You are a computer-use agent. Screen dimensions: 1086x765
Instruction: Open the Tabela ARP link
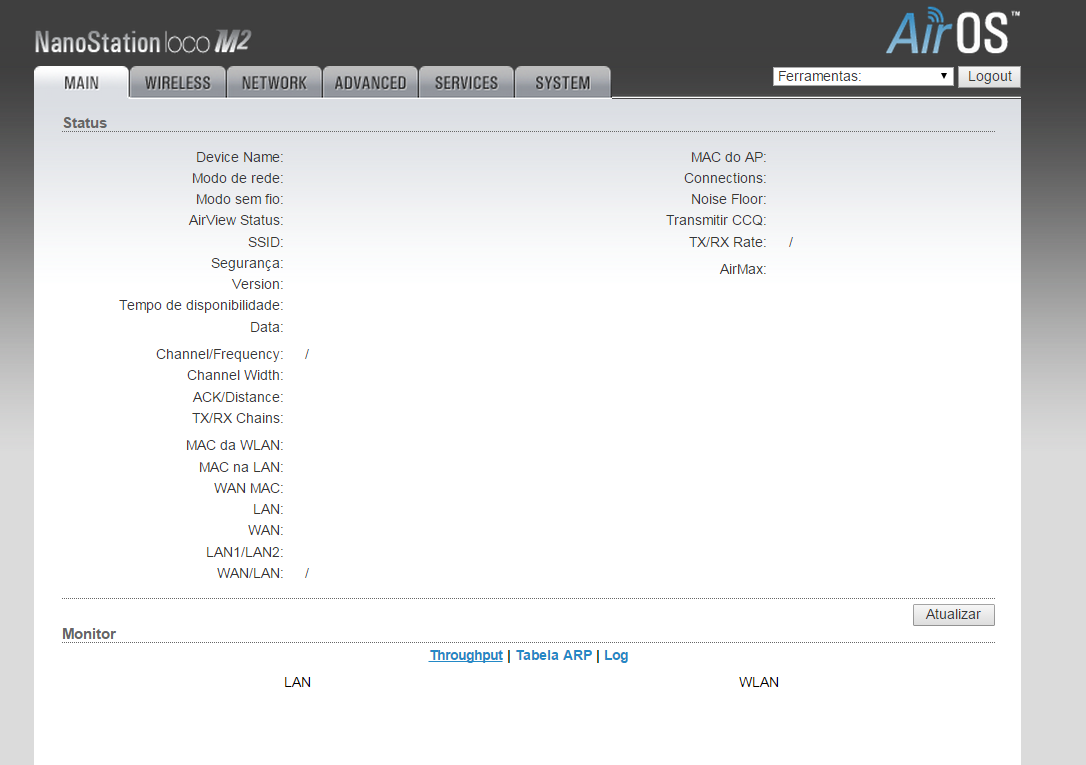553,655
